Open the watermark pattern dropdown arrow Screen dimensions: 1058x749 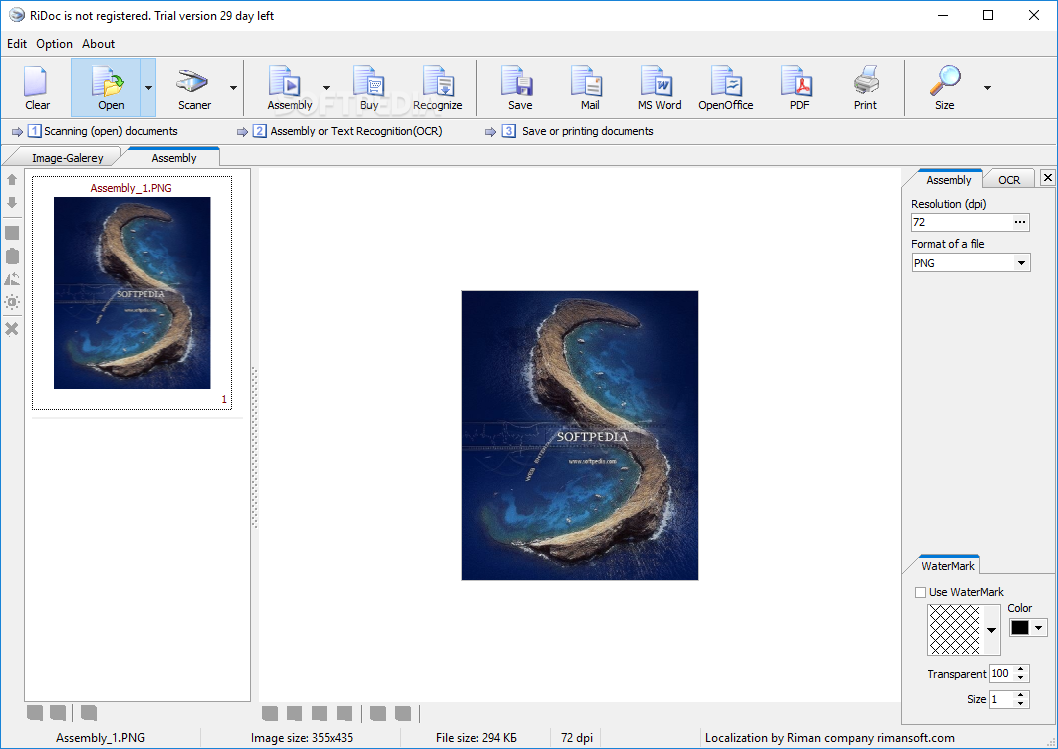click(991, 630)
